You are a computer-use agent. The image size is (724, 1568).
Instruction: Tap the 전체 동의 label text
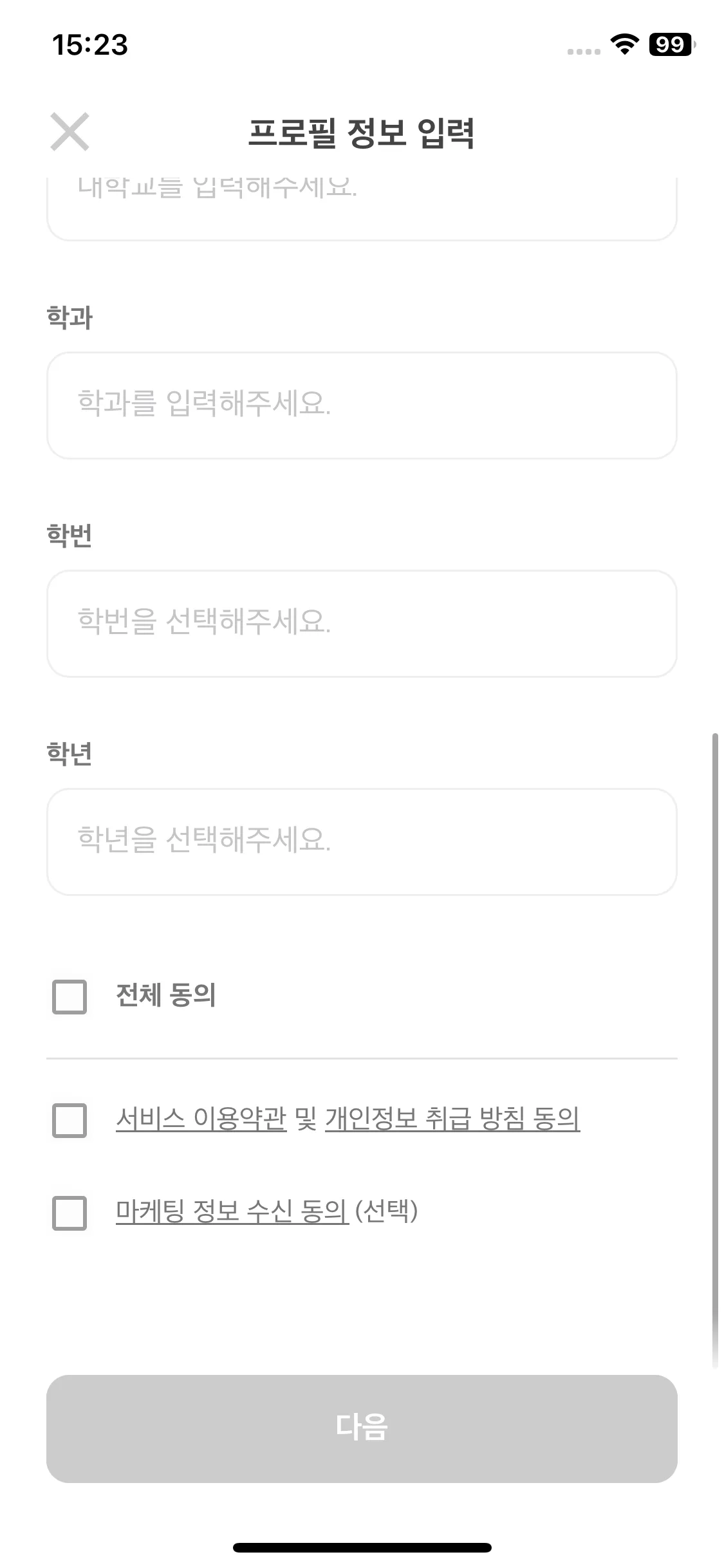tap(166, 995)
